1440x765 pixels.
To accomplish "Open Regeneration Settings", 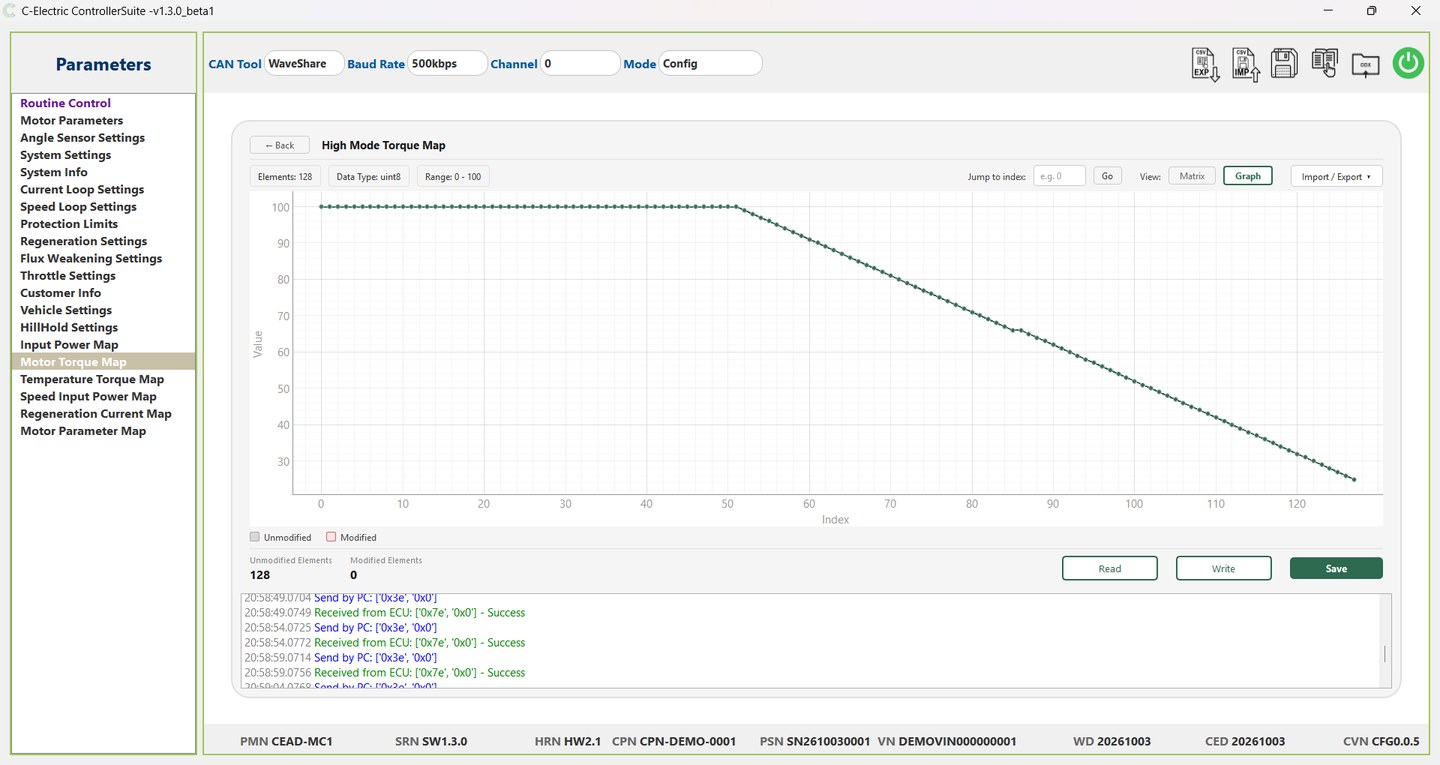I will tap(84, 241).
